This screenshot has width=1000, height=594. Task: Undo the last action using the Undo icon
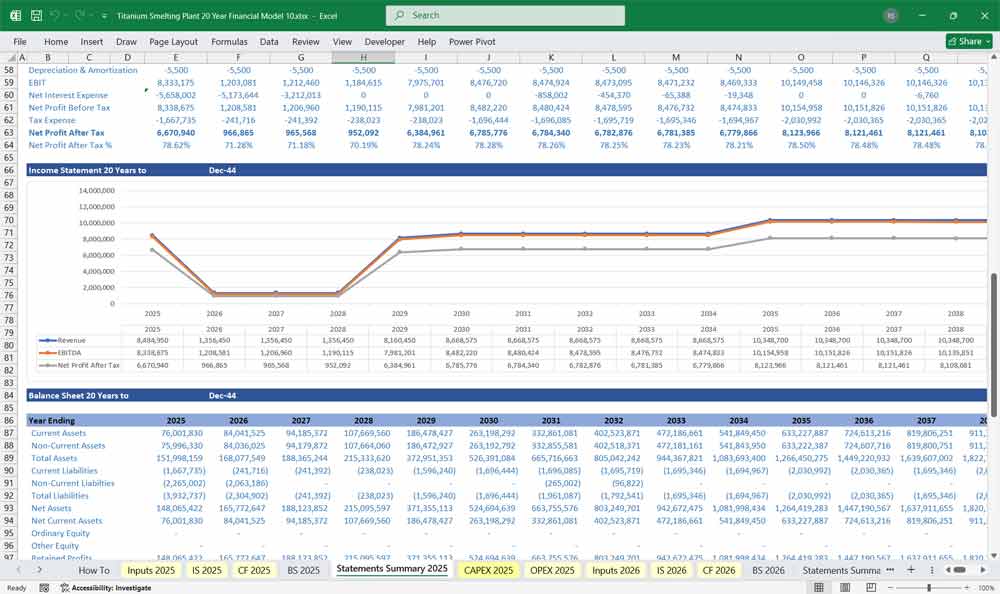click(x=54, y=15)
